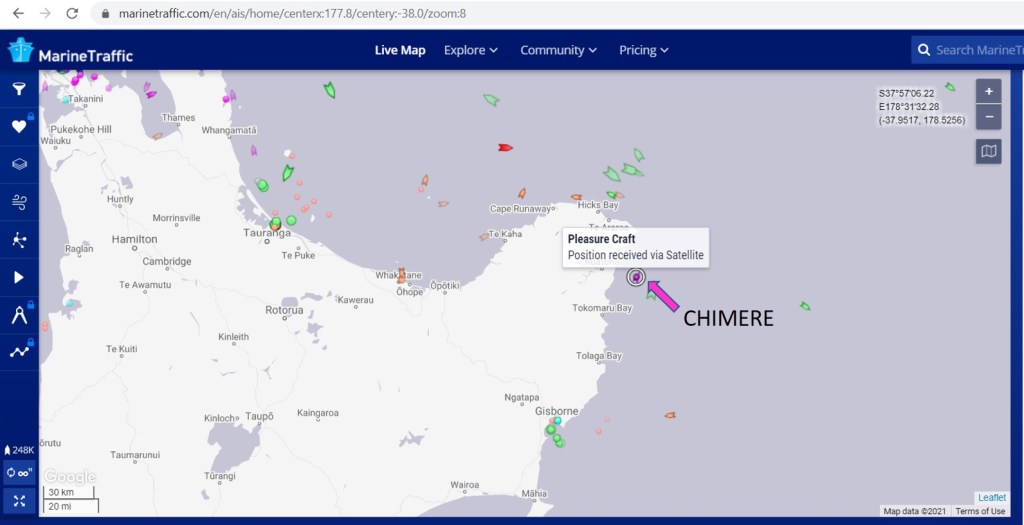Click the MarineTraffic logo
The image size is (1024, 525).
pyautogui.click(x=70, y=52)
